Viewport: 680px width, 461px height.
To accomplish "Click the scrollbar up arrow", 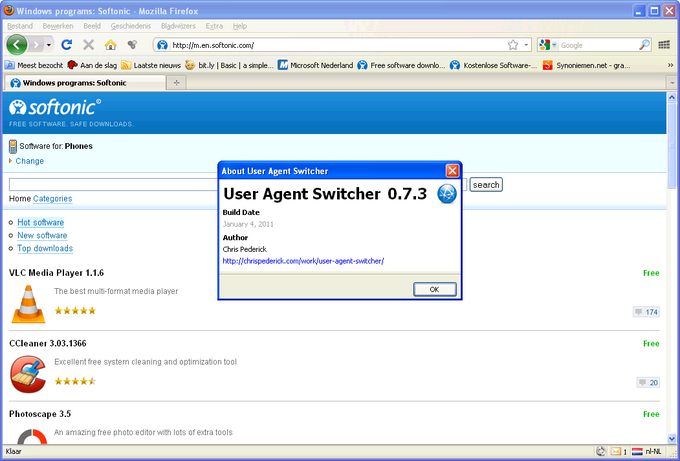I will (672, 98).
